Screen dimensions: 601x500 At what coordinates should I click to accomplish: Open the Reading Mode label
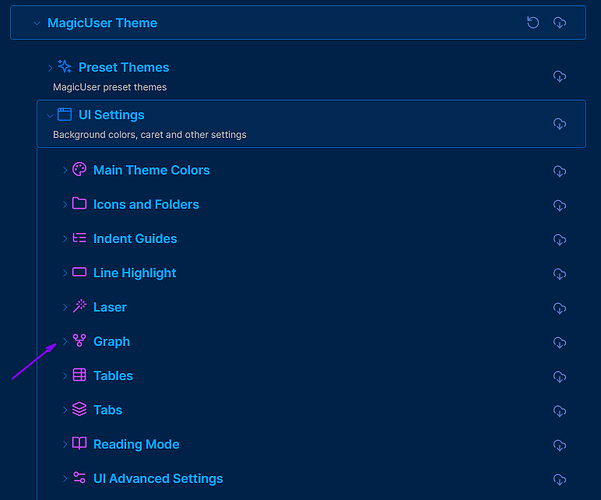click(x=136, y=444)
